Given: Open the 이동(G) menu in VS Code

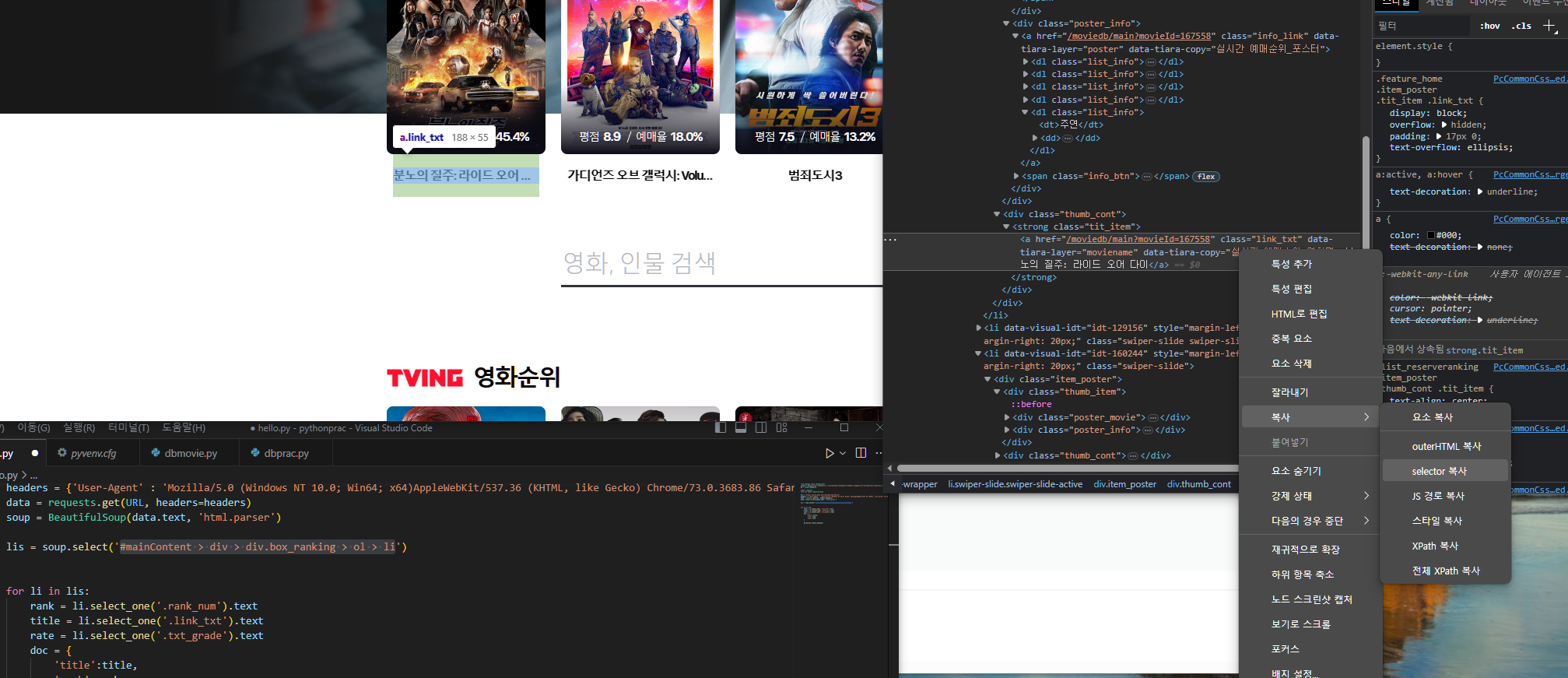Looking at the screenshot, I should pos(33,427).
